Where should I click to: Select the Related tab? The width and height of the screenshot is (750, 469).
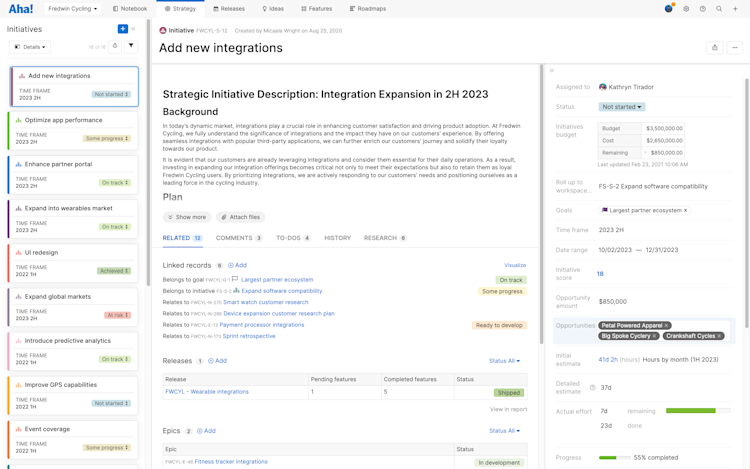182,238
